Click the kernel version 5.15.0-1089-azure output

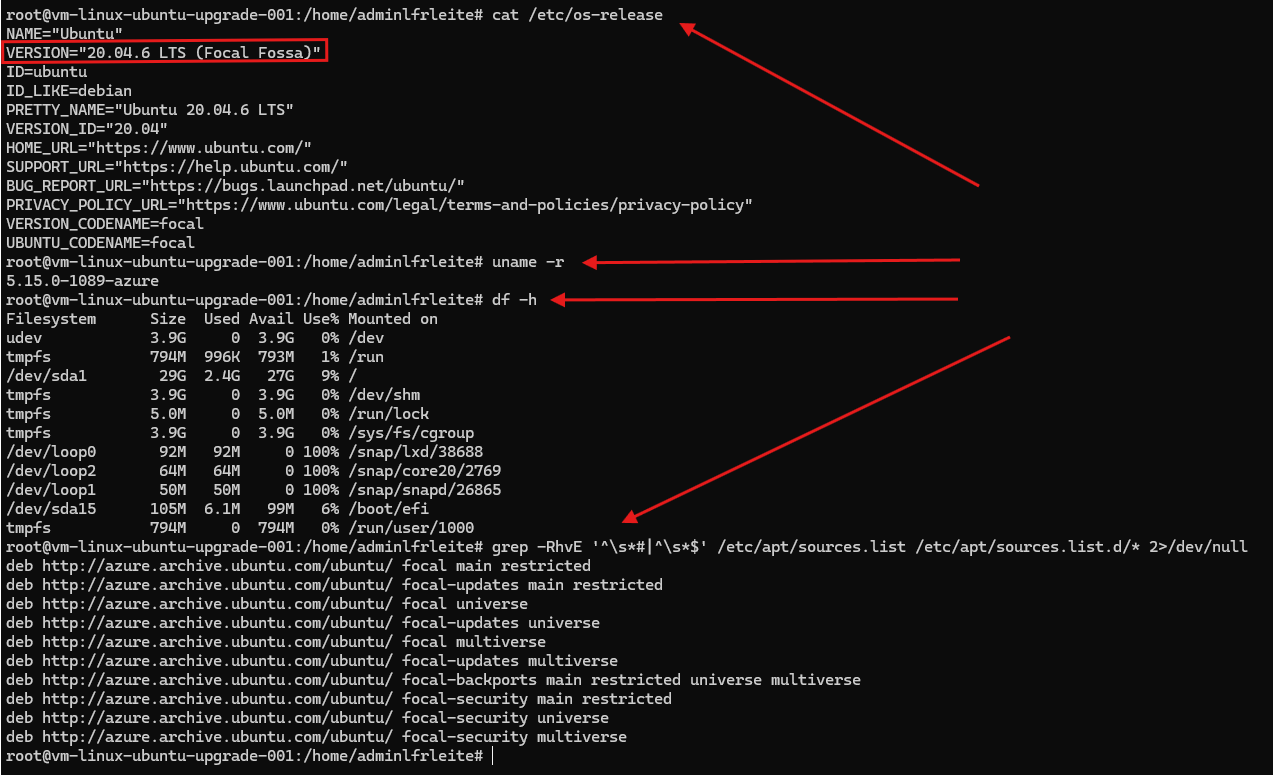coord(82,281)
